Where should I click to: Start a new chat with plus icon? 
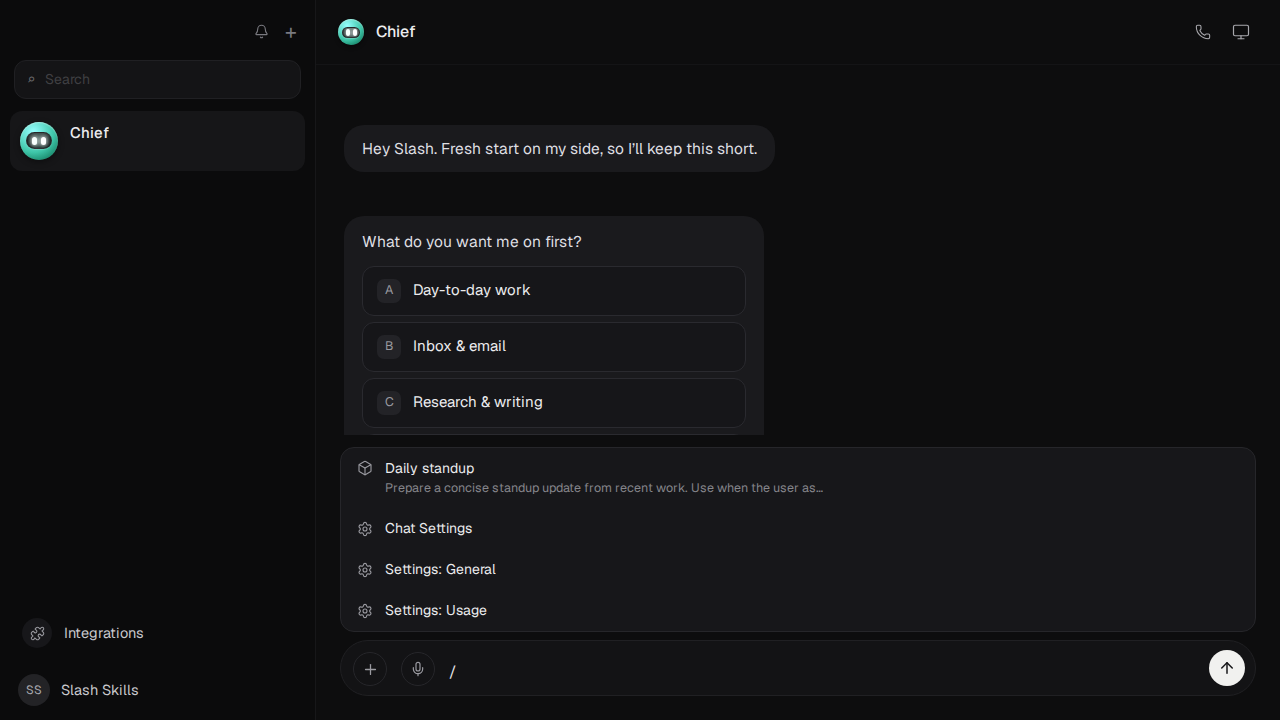click(291, 32)
